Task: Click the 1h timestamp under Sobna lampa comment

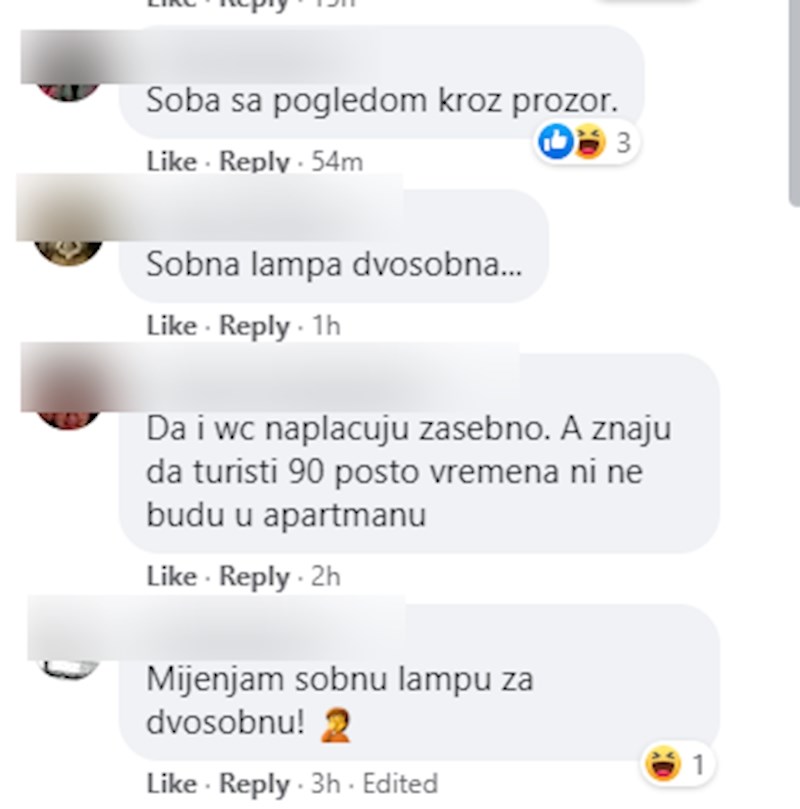Action: point(326,326)
